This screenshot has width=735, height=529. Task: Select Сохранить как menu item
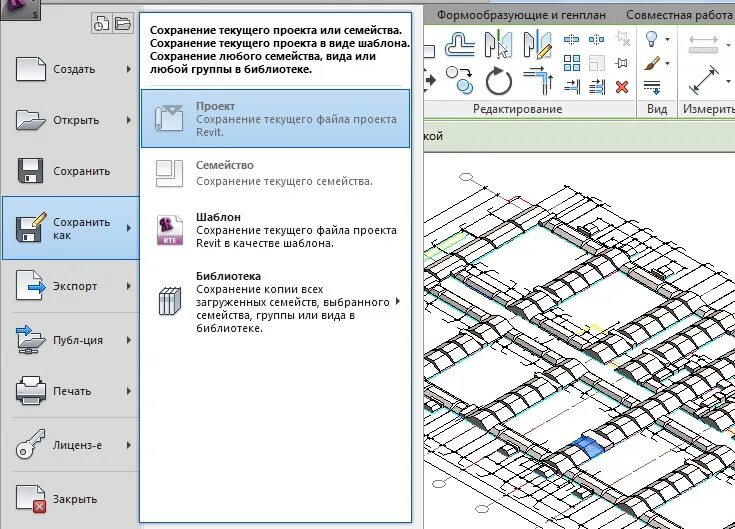[x=70, y=228]
